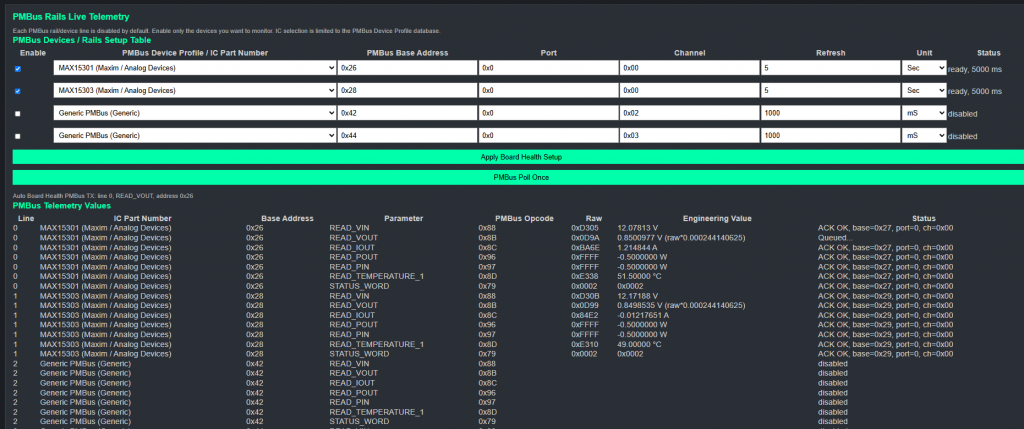
Task: Open the MAX15303 device profile dropdown
Action: coord(195,91)
